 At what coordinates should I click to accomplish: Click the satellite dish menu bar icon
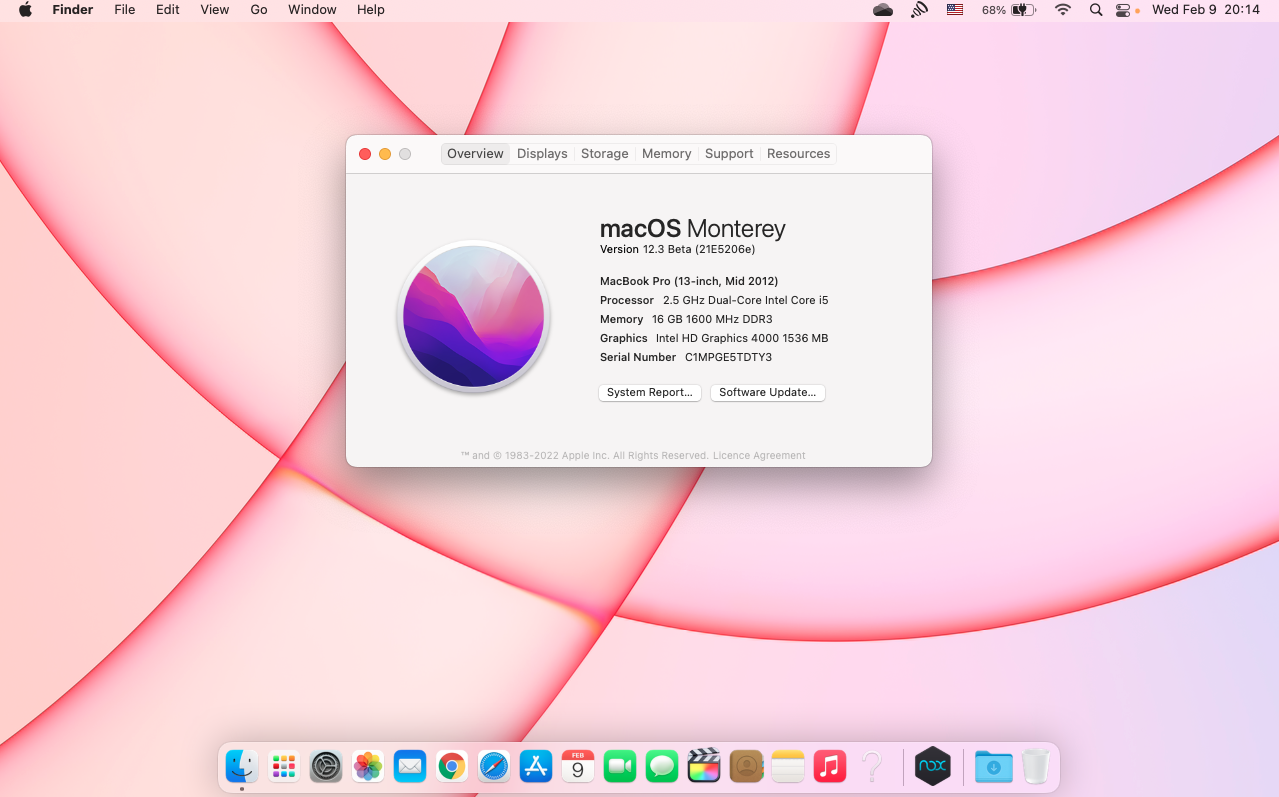[919, 10]
